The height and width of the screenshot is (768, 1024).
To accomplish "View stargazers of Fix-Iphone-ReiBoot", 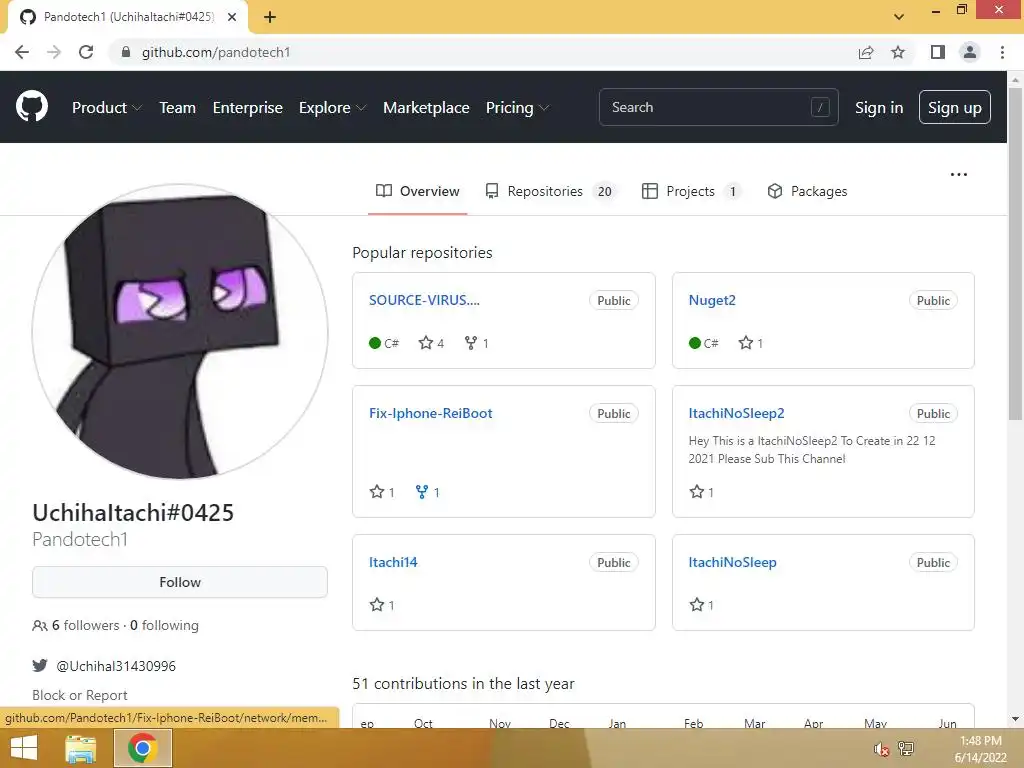I will pos(382,492).
